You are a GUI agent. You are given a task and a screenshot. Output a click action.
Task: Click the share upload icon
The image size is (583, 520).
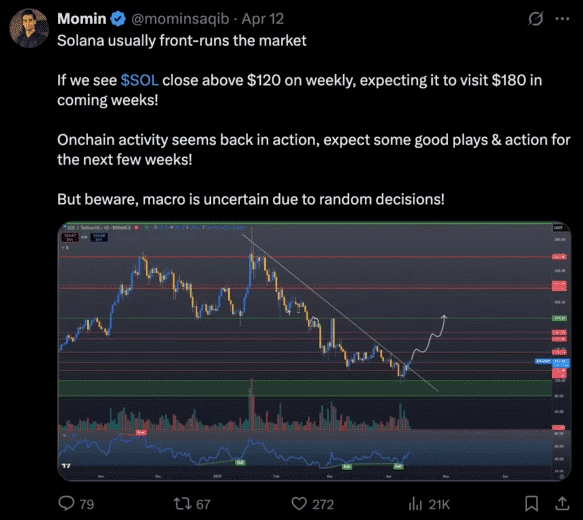pos(562,503)
